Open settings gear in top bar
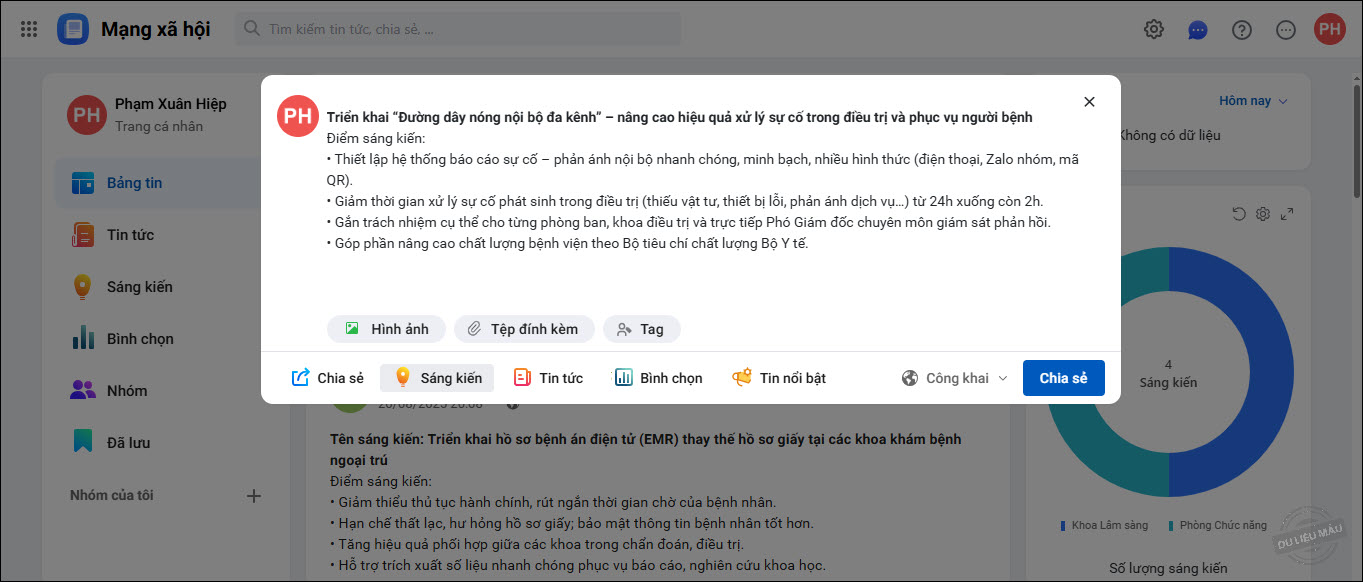Viewport: 1363px width, 582px height. click(x=1154, y=29)
